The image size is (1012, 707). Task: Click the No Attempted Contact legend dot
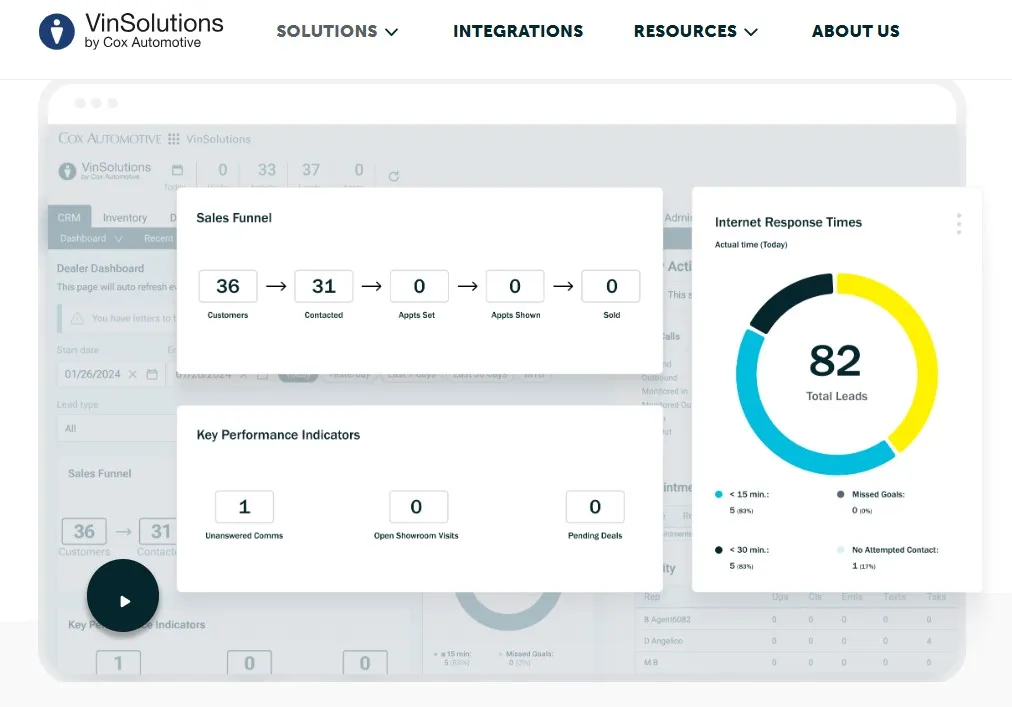pyautogui.click(x=840, y=550)
